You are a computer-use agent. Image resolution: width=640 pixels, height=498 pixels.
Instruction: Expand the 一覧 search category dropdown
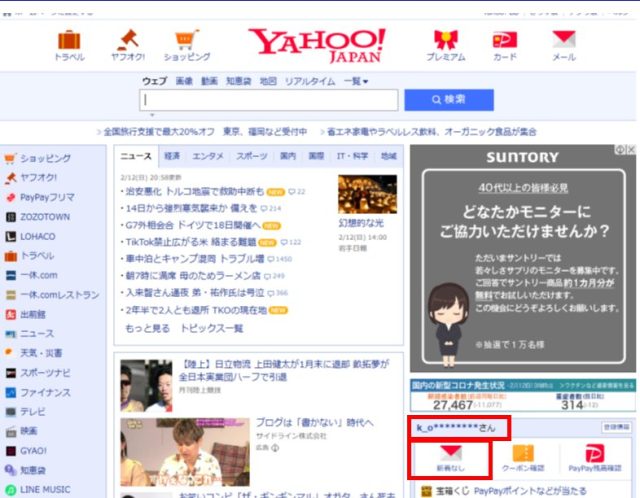click(356, 81)
